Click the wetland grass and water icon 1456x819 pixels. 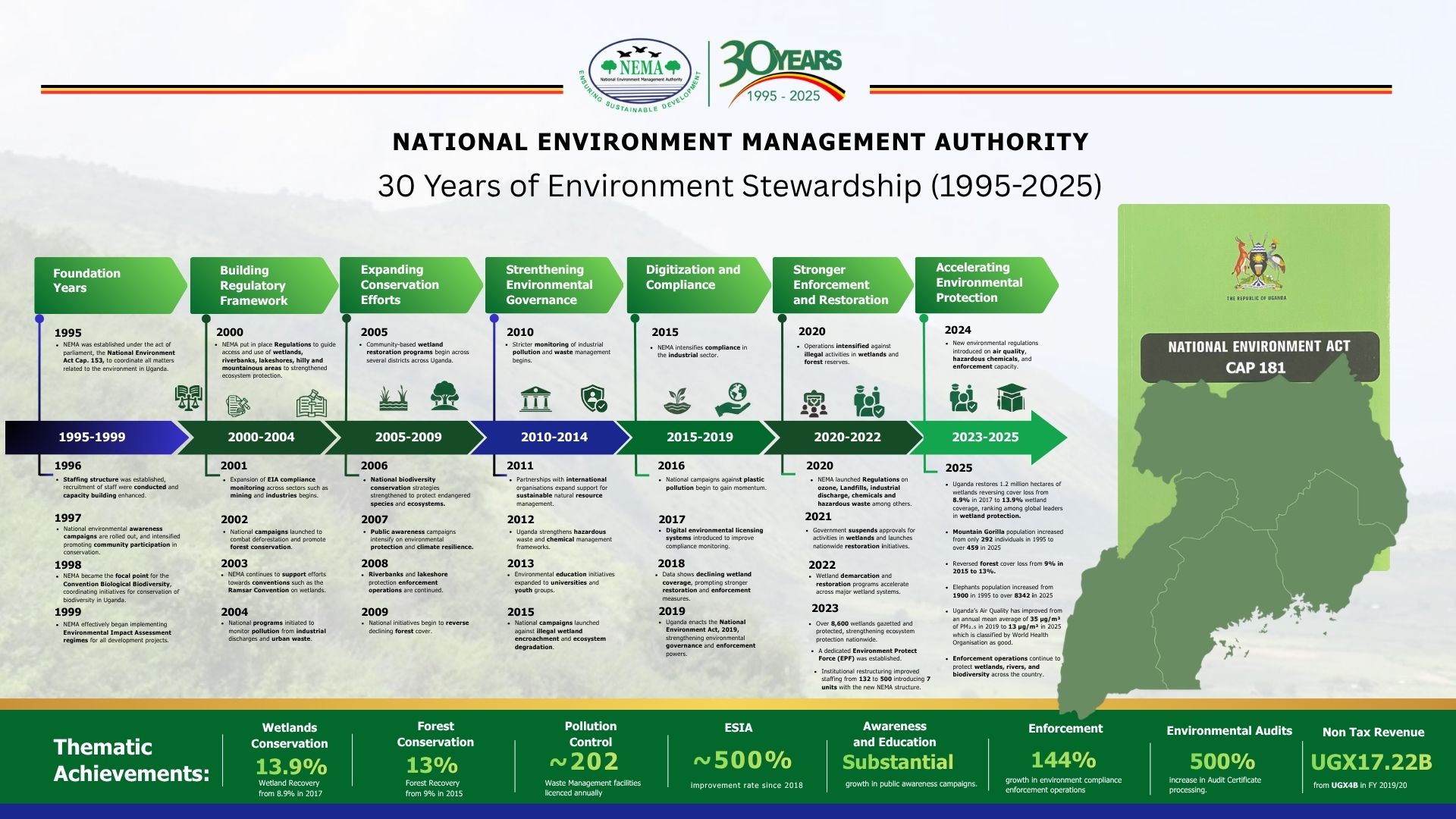[393, 397]
